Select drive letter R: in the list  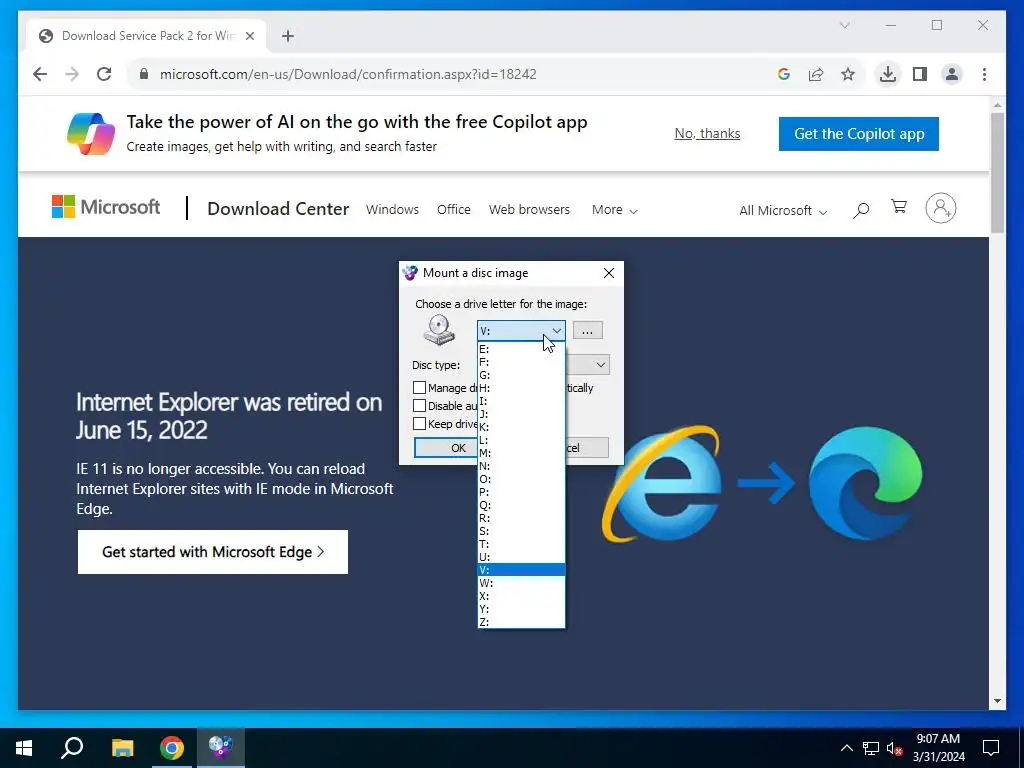pos(521,518)
